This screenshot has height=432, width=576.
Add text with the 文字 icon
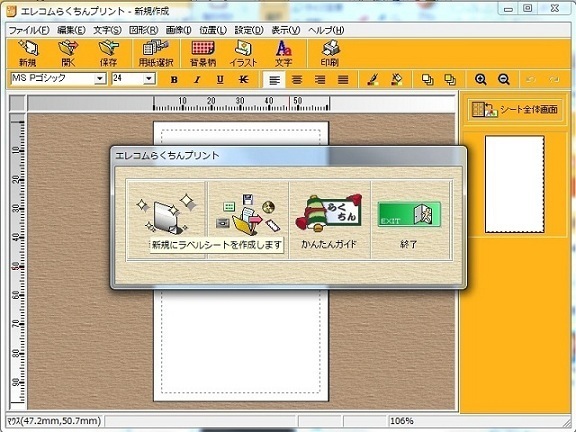pos(284,54)
